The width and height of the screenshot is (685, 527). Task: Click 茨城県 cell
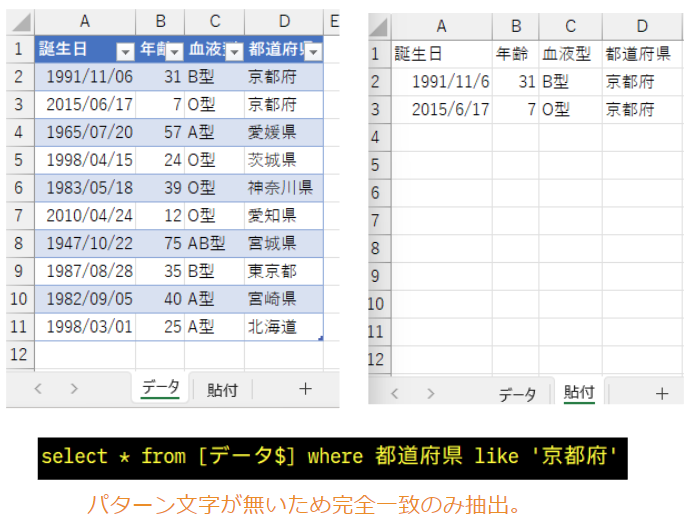pos(284,160)
